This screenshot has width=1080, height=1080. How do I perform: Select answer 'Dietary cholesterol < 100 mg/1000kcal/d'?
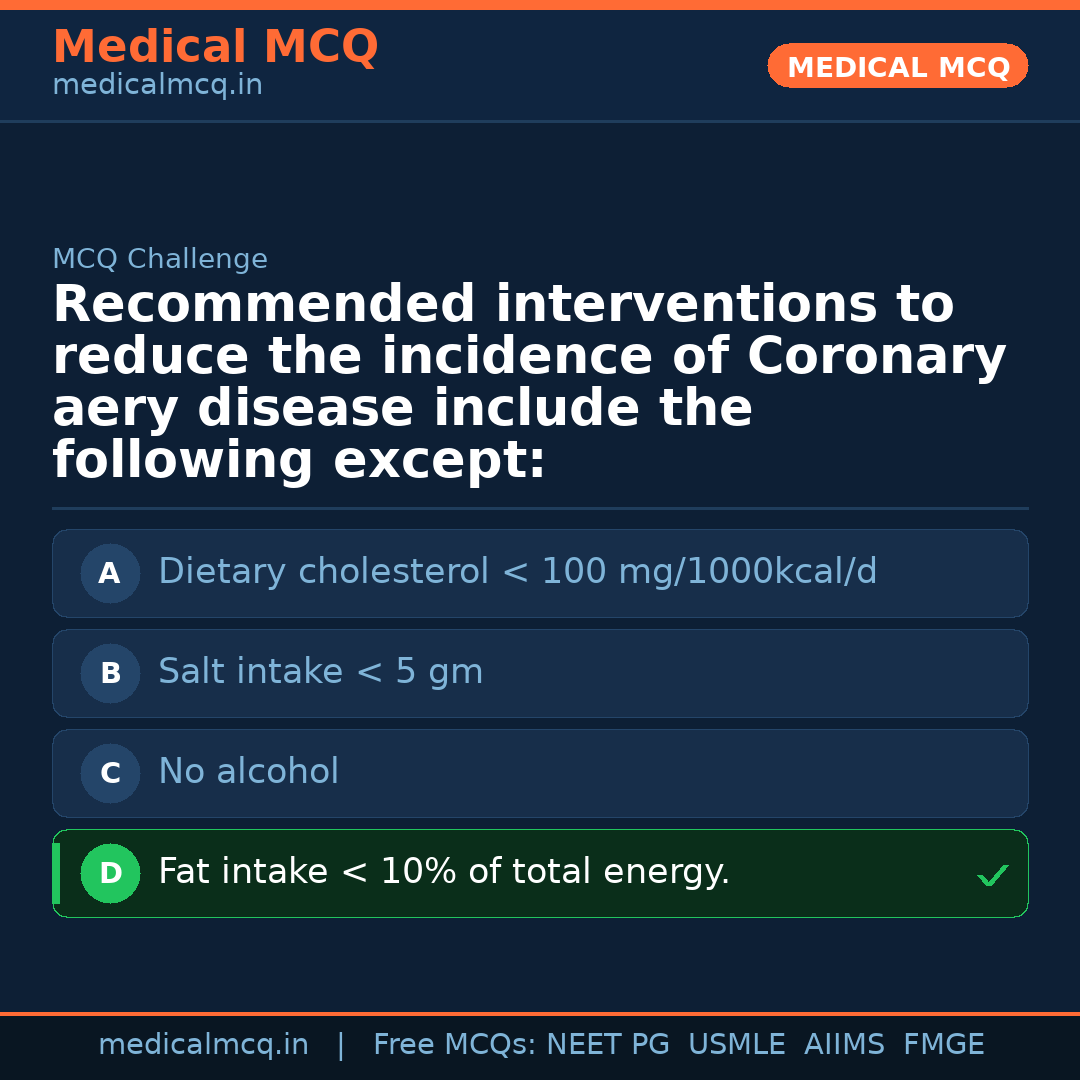click(x=517, y=572)
